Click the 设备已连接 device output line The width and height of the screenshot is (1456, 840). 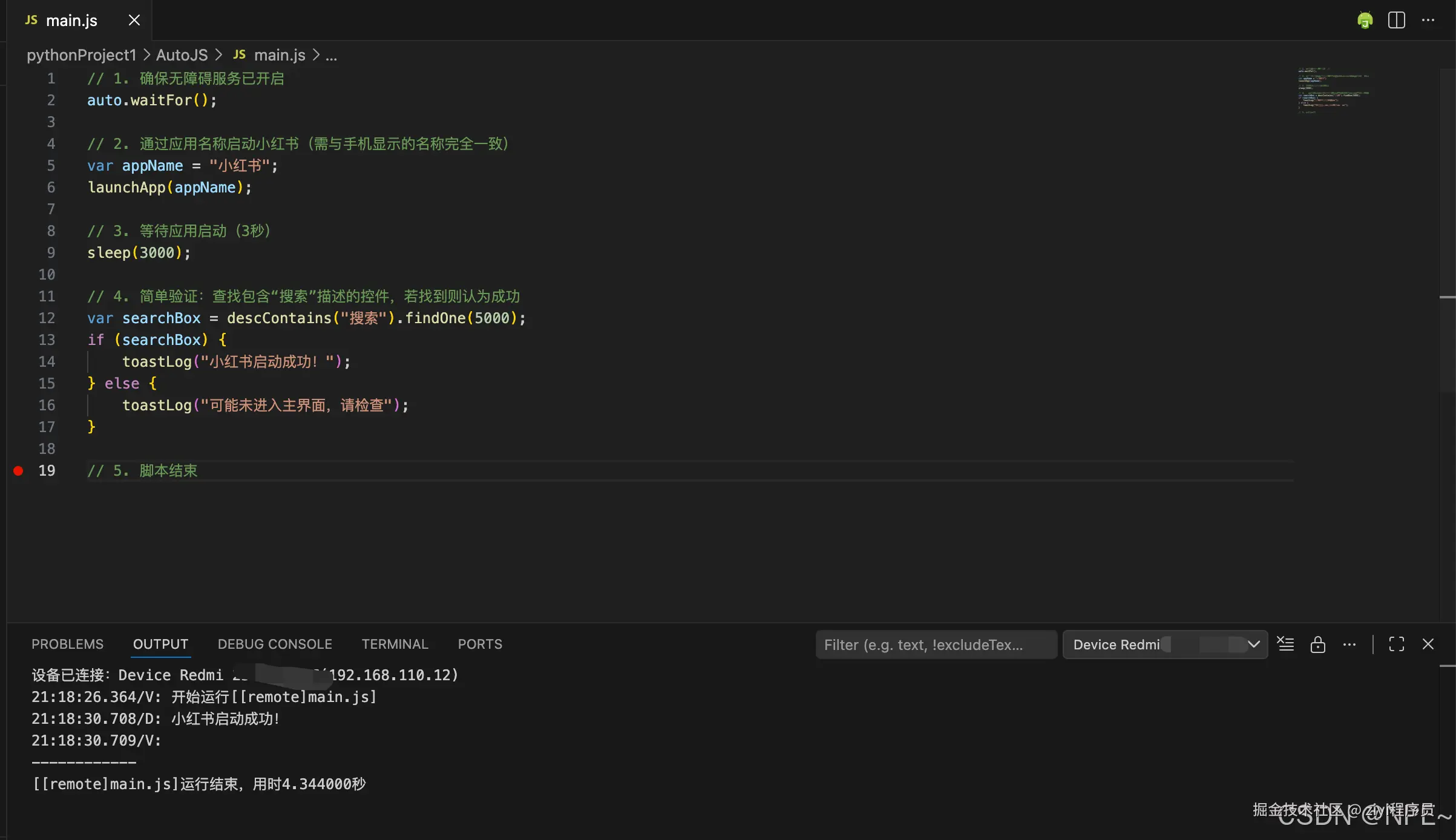(245, 675)
